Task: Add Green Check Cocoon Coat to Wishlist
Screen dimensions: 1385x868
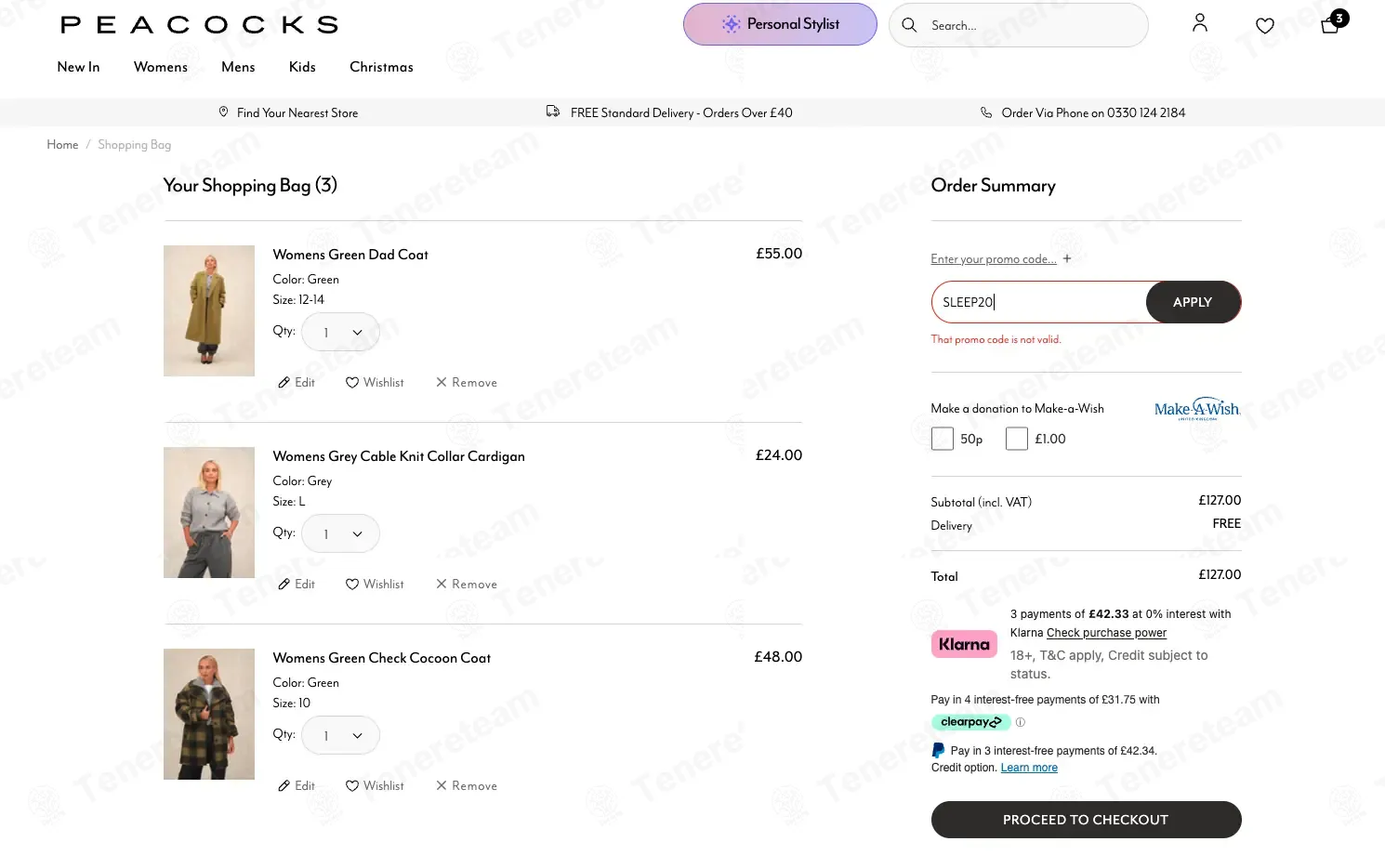Action: tap(375, 786)
